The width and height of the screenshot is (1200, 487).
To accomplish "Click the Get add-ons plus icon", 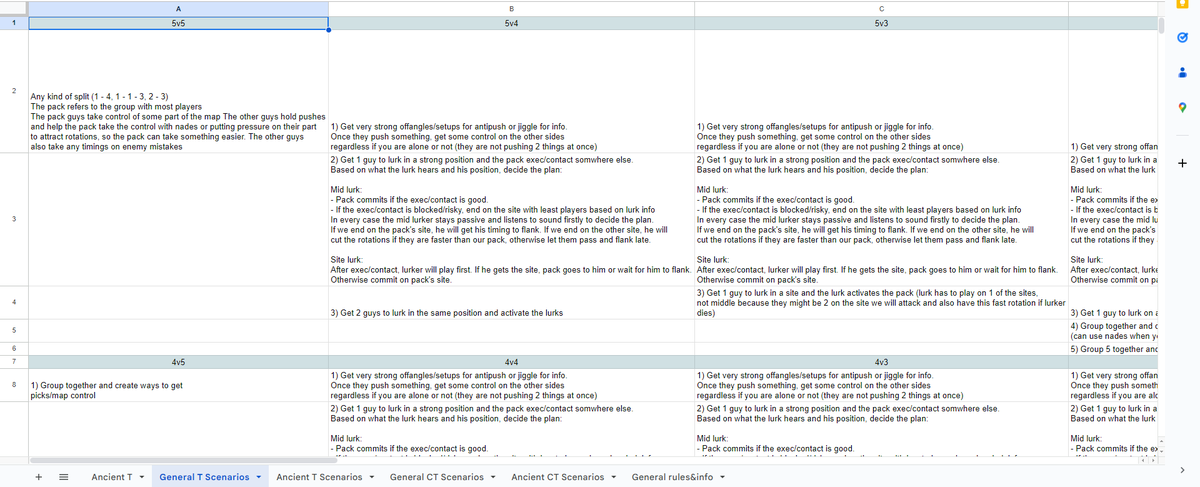I will pos(1182,162).
